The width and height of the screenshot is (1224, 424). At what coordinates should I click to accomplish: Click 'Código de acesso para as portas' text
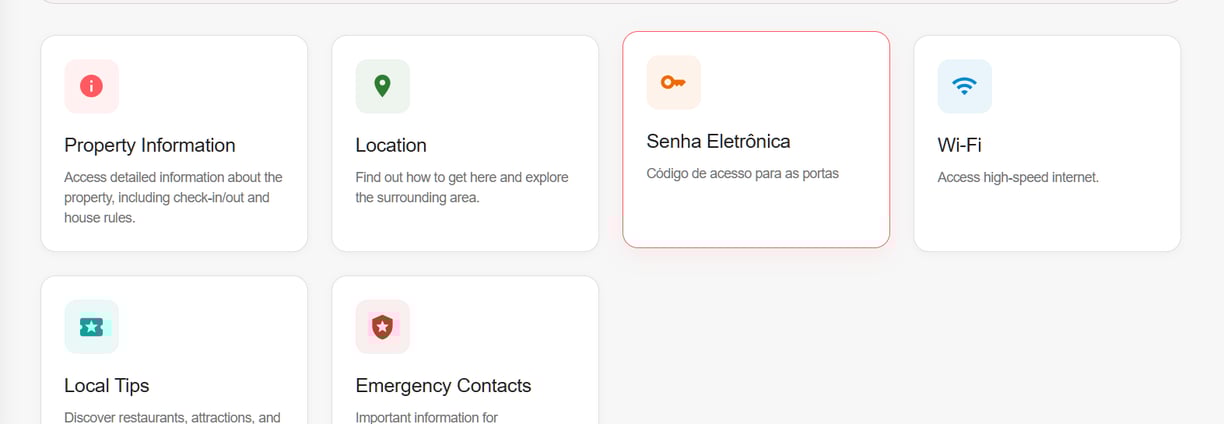742,173
